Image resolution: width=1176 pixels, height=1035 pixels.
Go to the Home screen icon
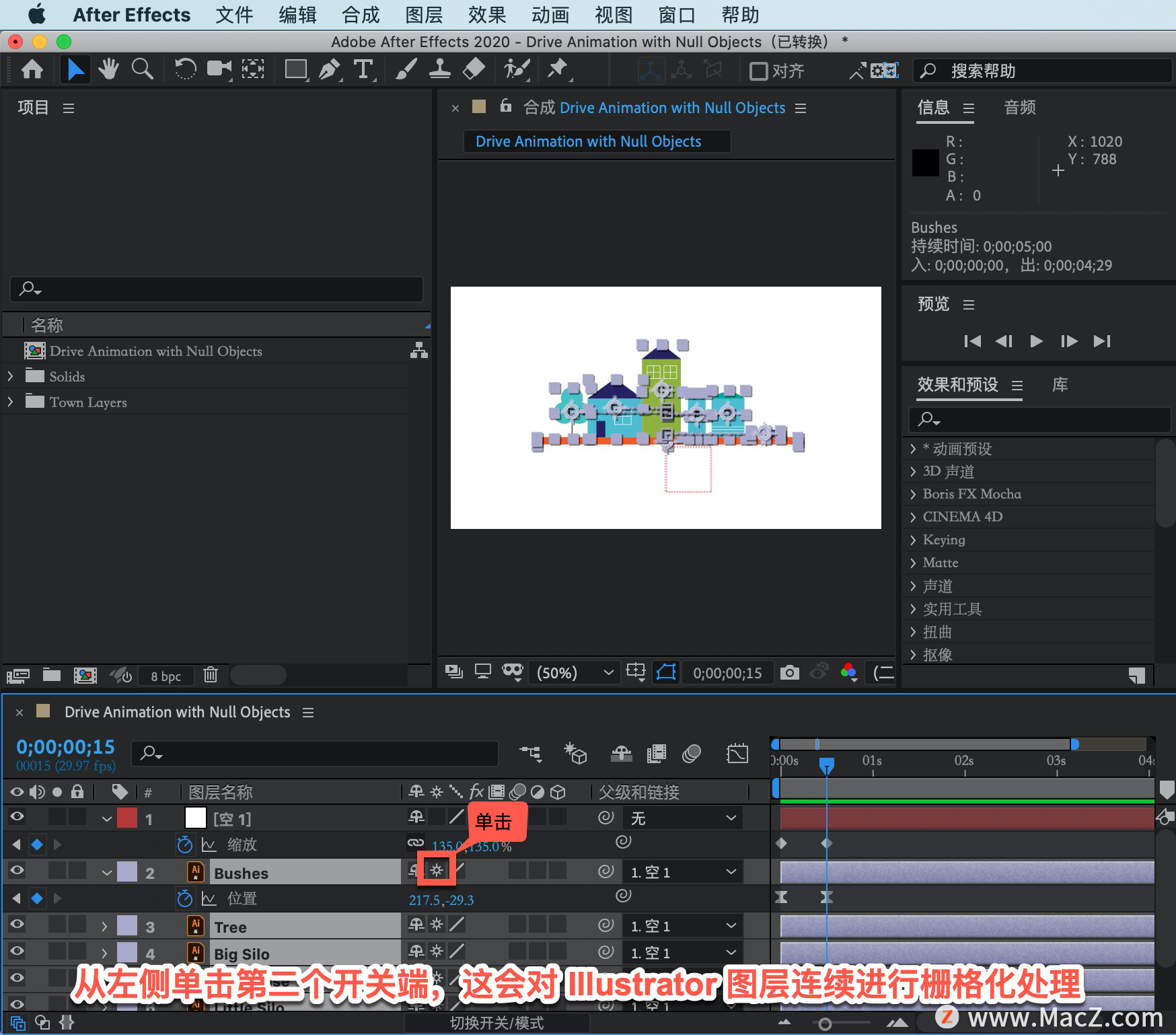[32, 69]
